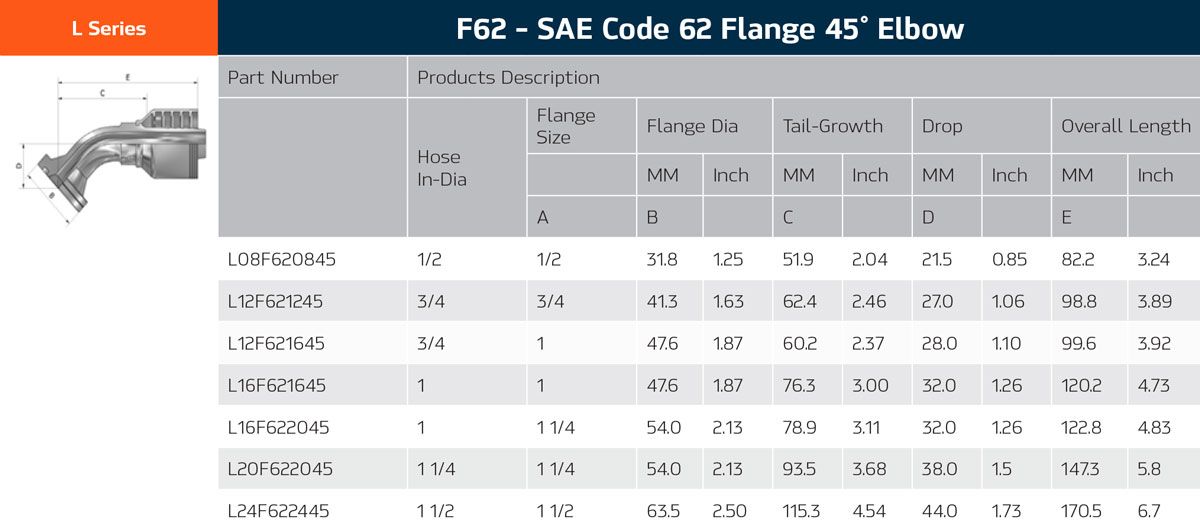Click the Products Description header
The width and height of the screenshot is (1200, 527).
(x=508, y=77)
